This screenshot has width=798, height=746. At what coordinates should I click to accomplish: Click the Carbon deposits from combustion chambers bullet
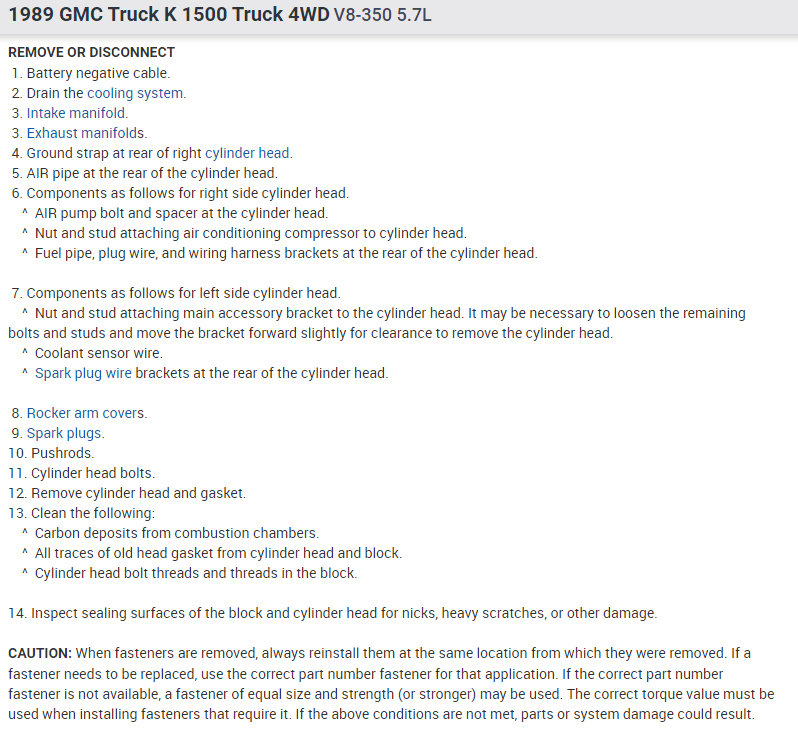(x=177, y=533)
